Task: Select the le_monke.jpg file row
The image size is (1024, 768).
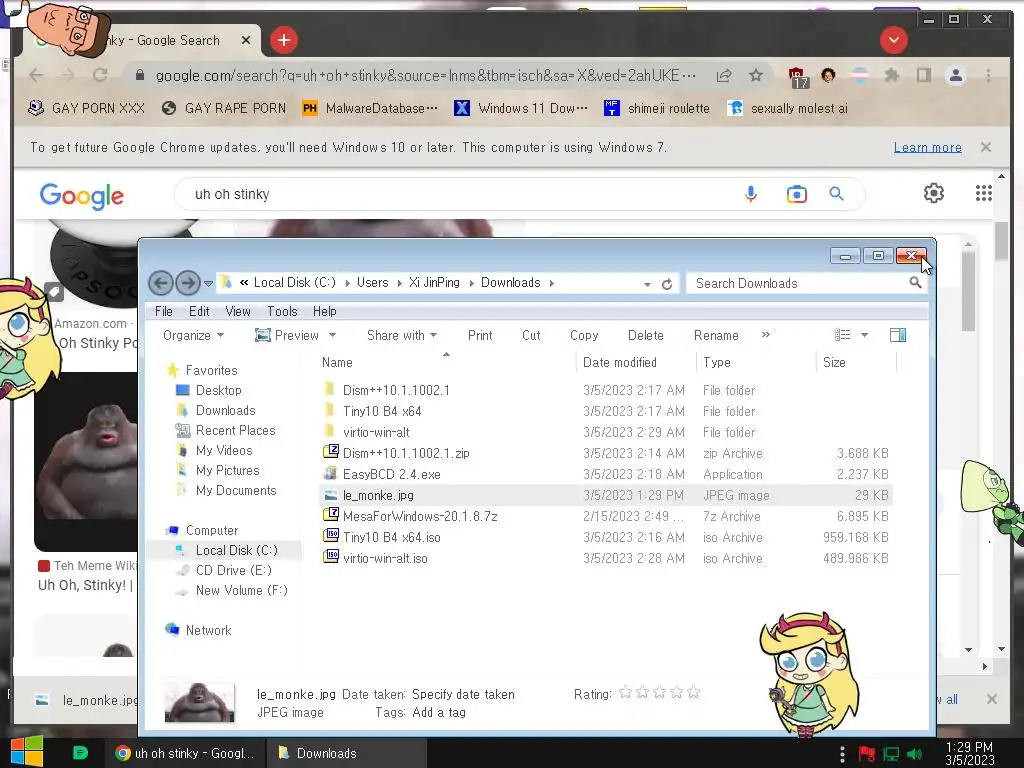Action: (605, 495)
